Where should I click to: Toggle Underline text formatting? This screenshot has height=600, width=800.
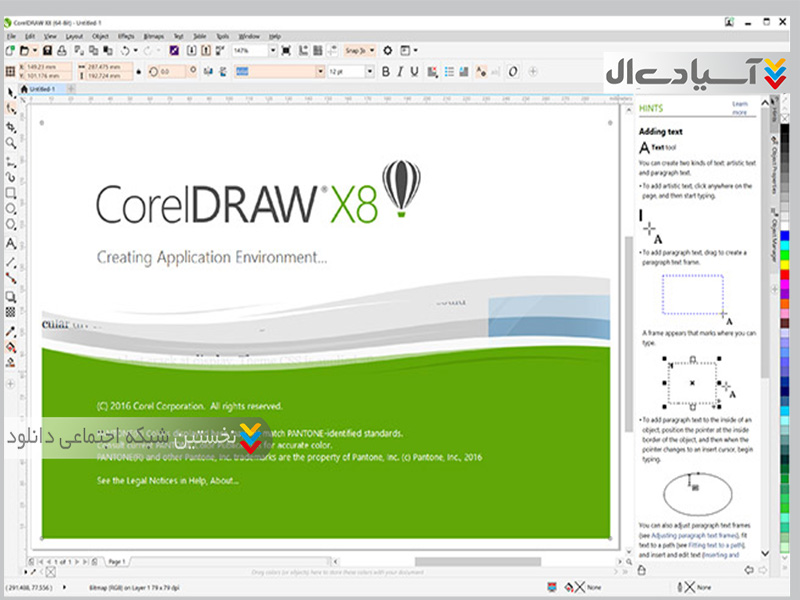414,72
